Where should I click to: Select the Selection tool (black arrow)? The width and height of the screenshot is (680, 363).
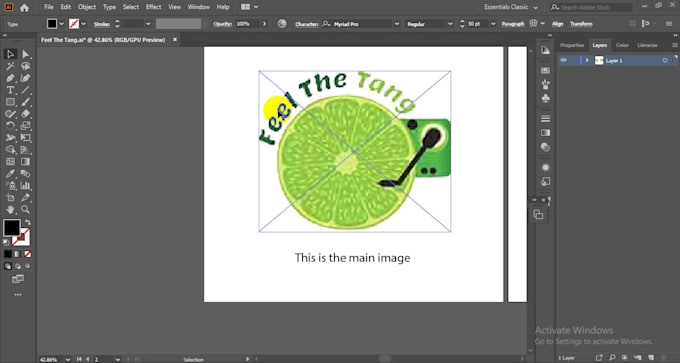click(10, 54)
